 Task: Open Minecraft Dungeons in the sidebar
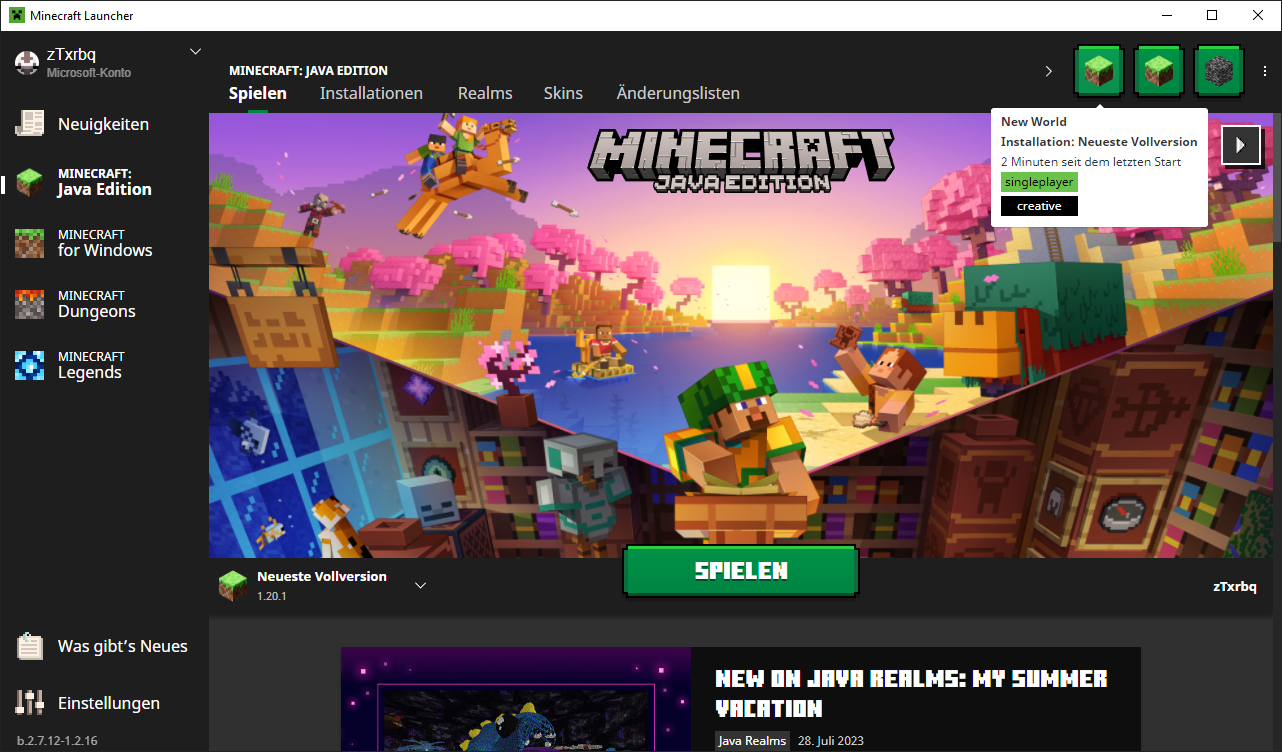click(x=104, y=304)
